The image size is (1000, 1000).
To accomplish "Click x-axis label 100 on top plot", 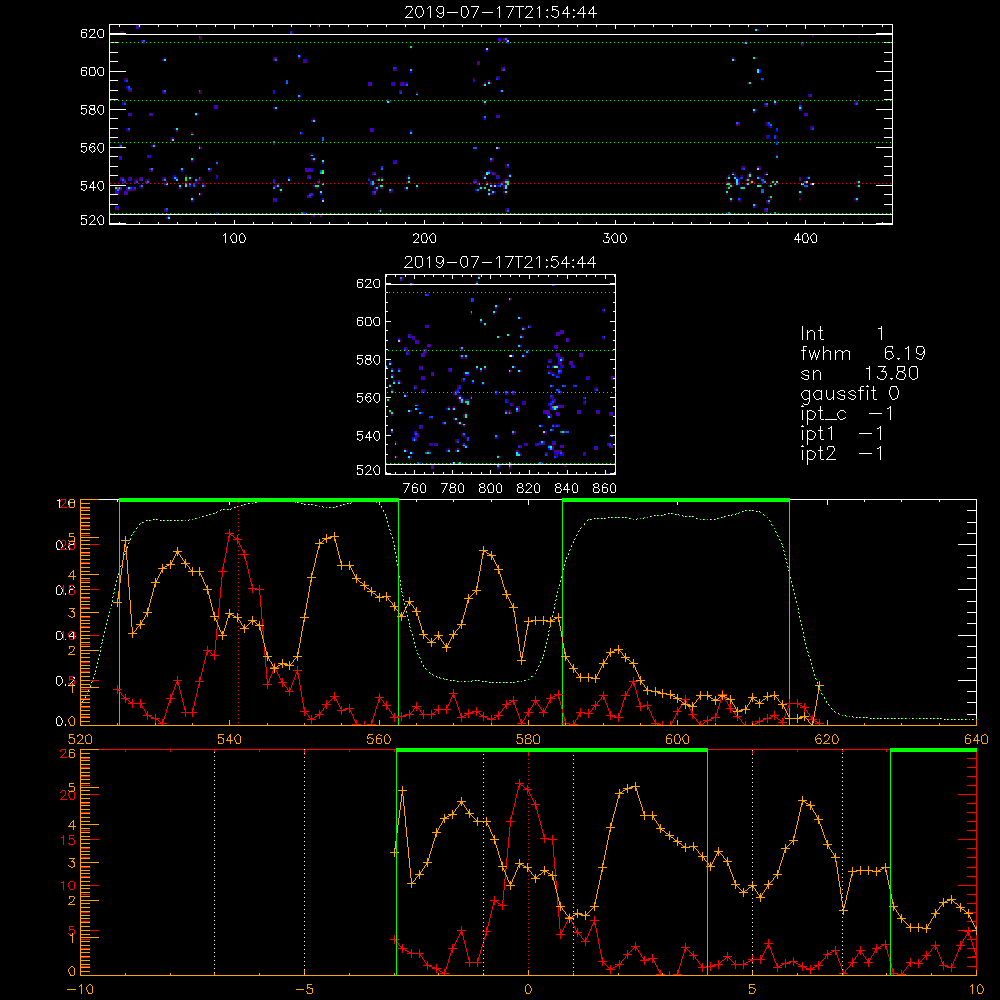I will pos(234,239).
